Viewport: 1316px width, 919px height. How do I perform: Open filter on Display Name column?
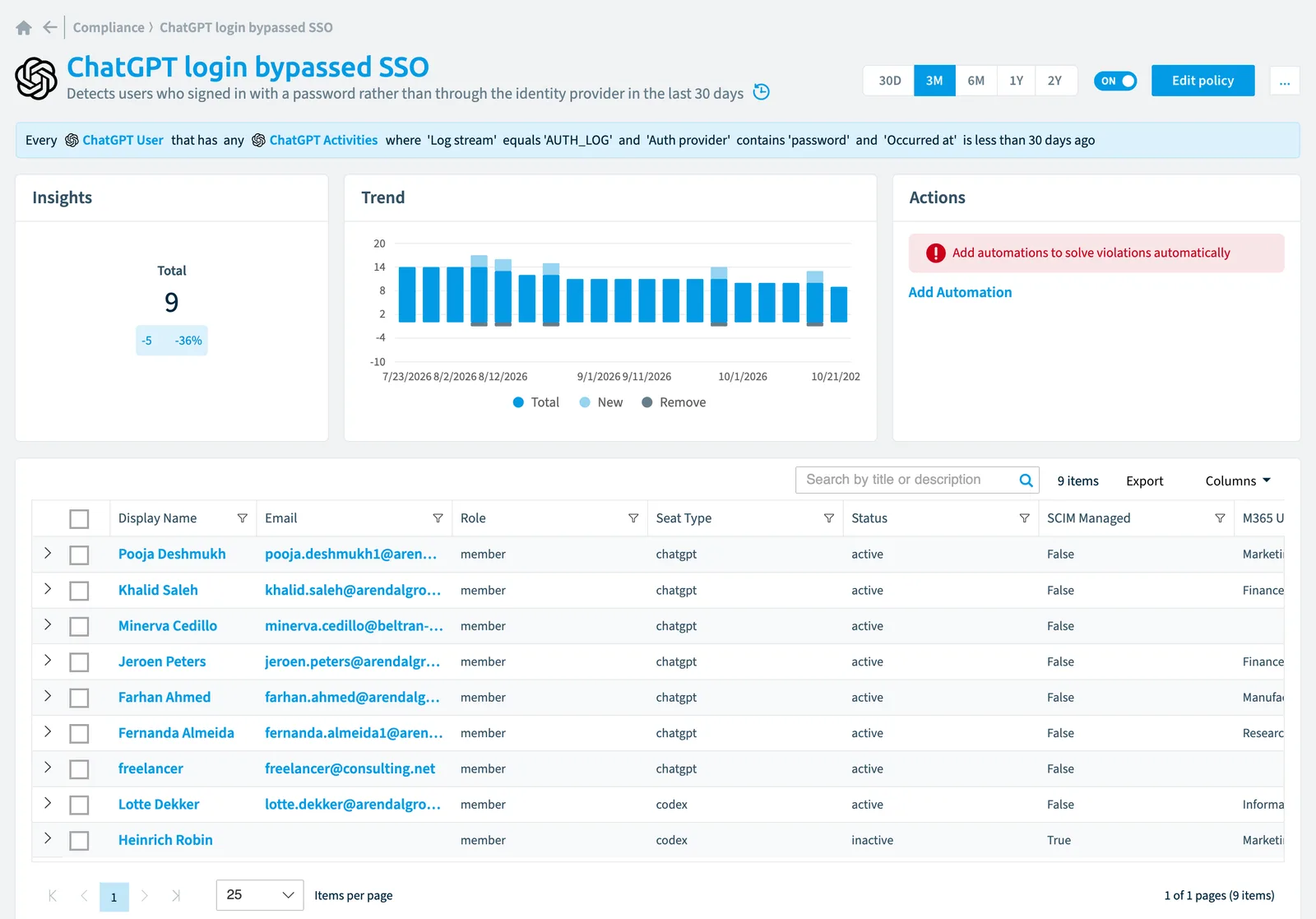point(242,518)
